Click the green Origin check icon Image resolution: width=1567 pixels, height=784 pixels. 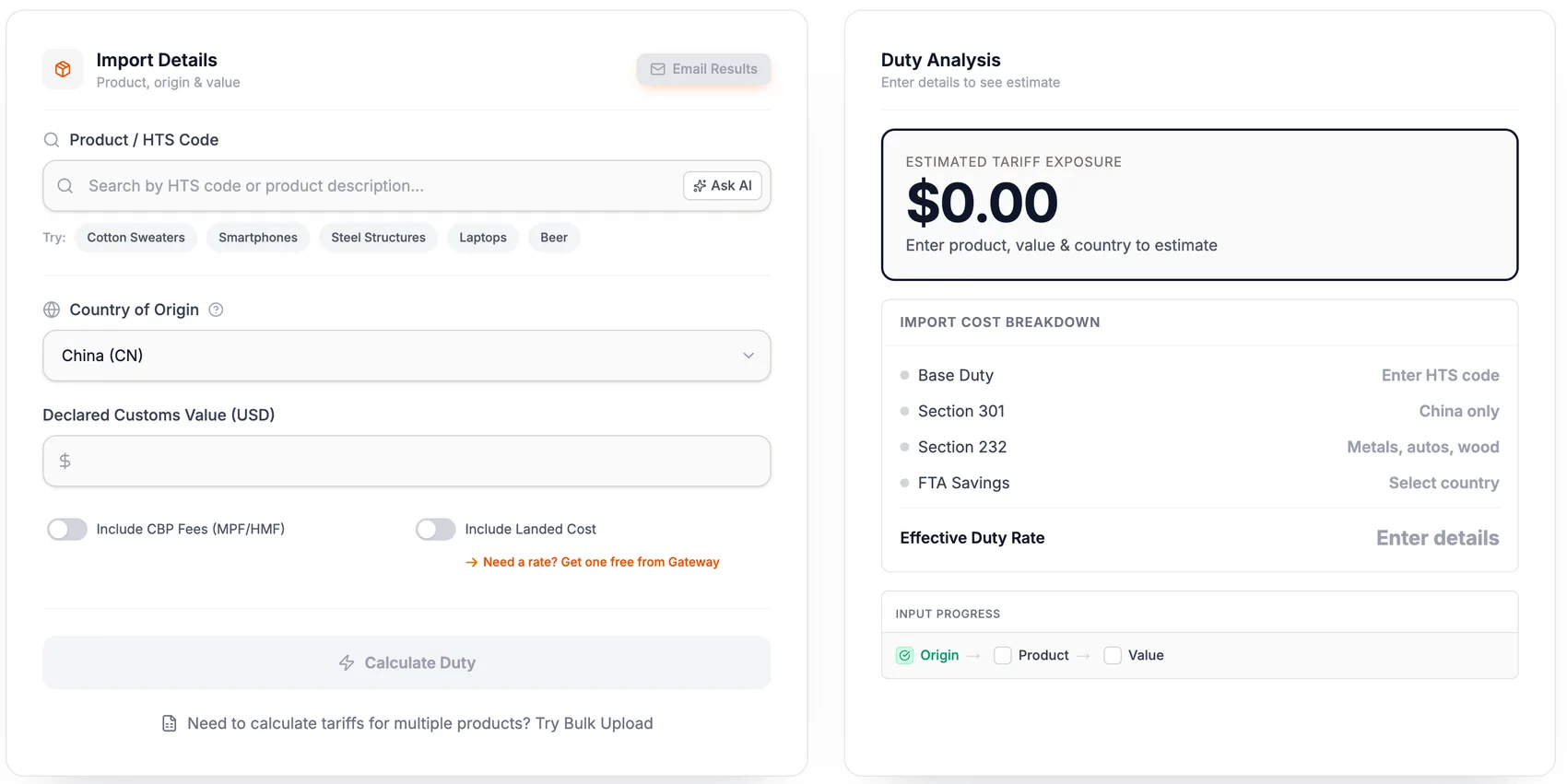click(x=905, y=655)
